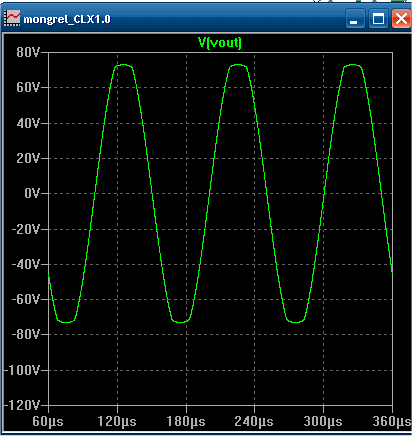Click the -100V vertical axis label
Image resolution: width=412 pixels, height=436 pixels.
(22, 370)
